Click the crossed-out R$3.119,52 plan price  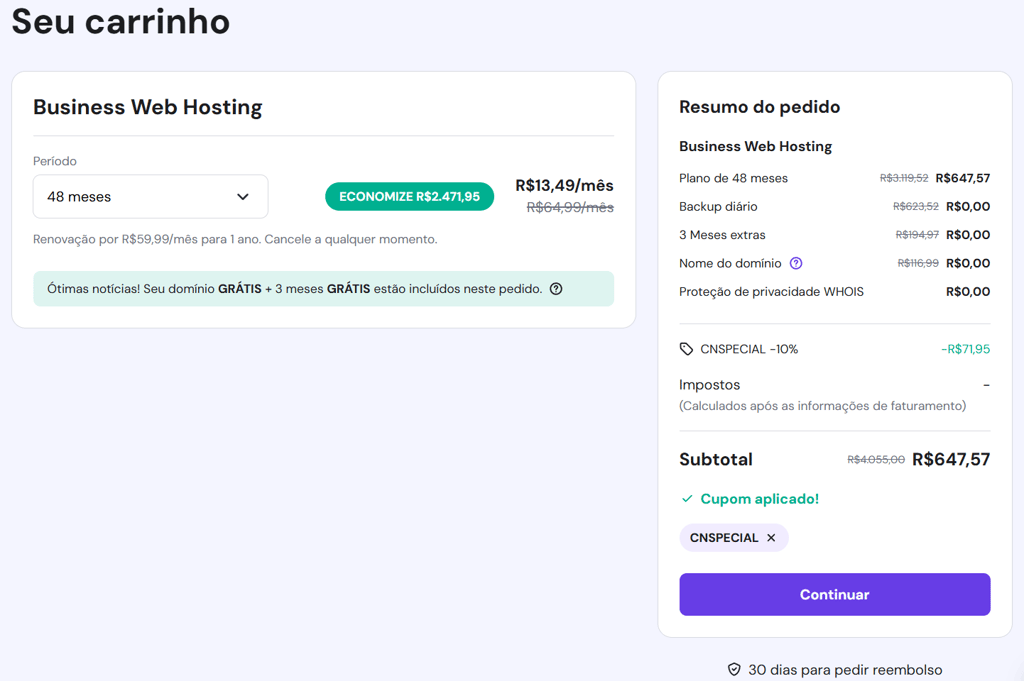(x=904, y=178)
